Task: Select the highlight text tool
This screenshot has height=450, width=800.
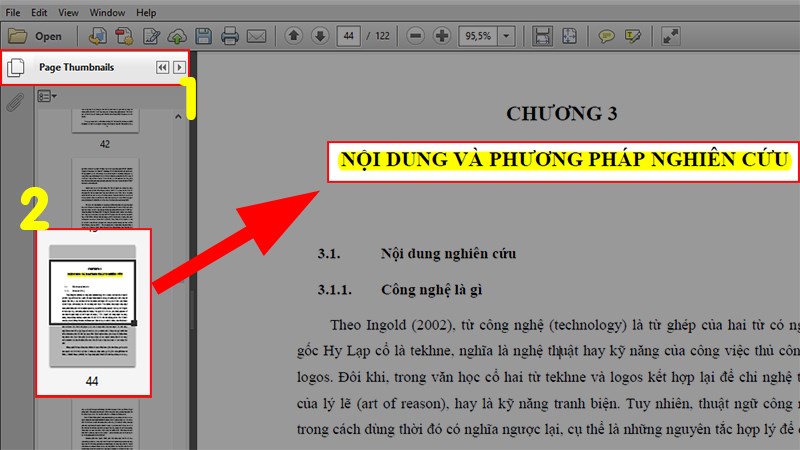Action: click(x=633, y=36)
